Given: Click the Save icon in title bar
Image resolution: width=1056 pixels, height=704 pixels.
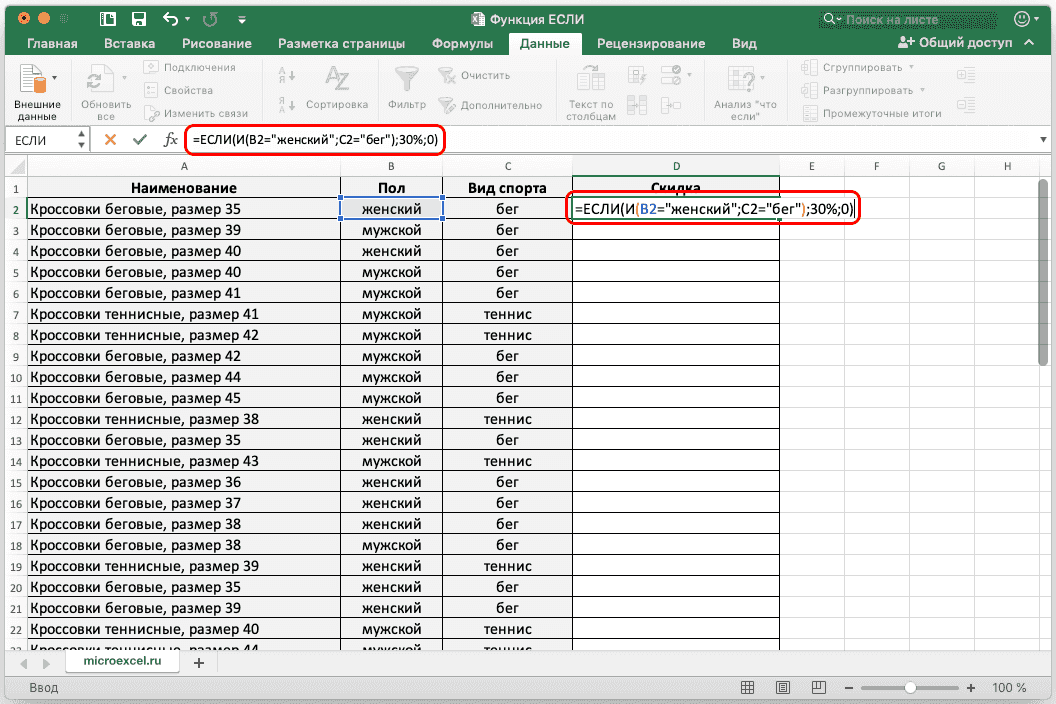Looking at the screenshot, I should (138, 18).
